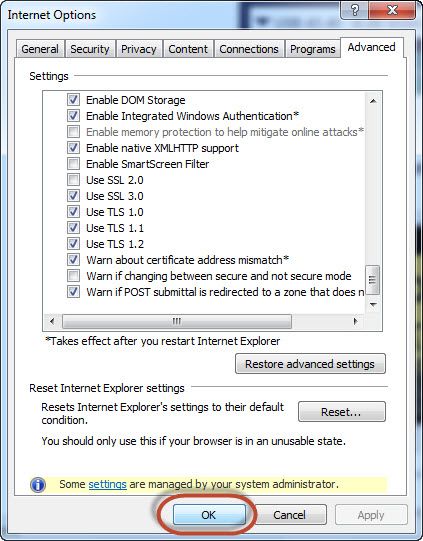Viewport: 423px width, 541px height.
Task: Open the Connections tab
Action: pos(249,49)
